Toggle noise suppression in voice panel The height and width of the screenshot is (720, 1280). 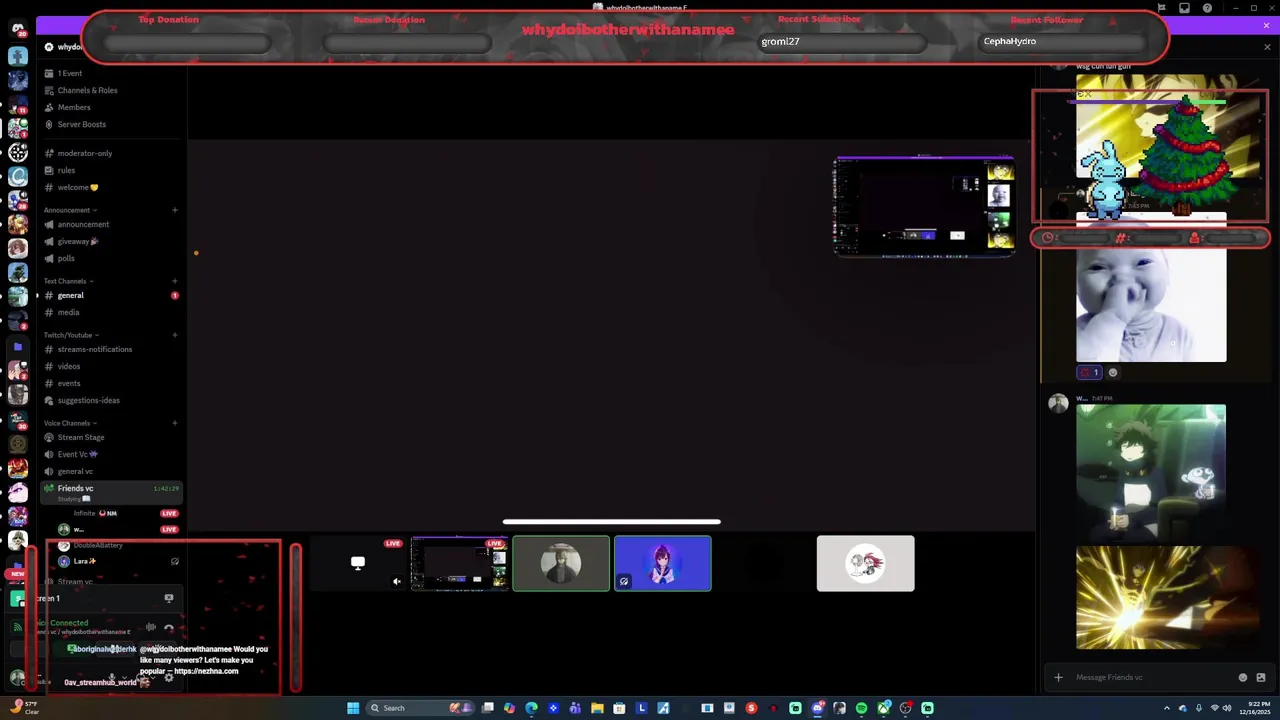150,628
